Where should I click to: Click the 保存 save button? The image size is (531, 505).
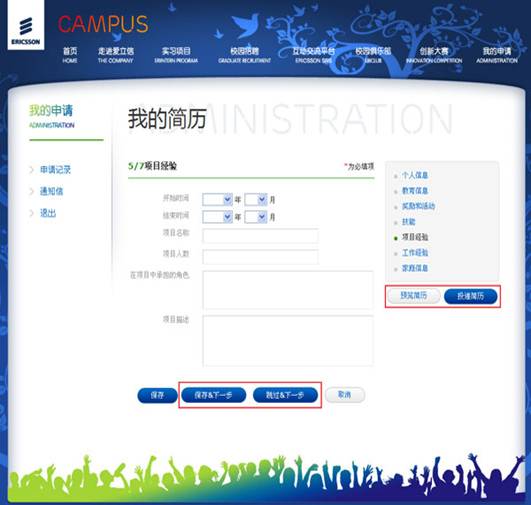[x=157, y=395]
